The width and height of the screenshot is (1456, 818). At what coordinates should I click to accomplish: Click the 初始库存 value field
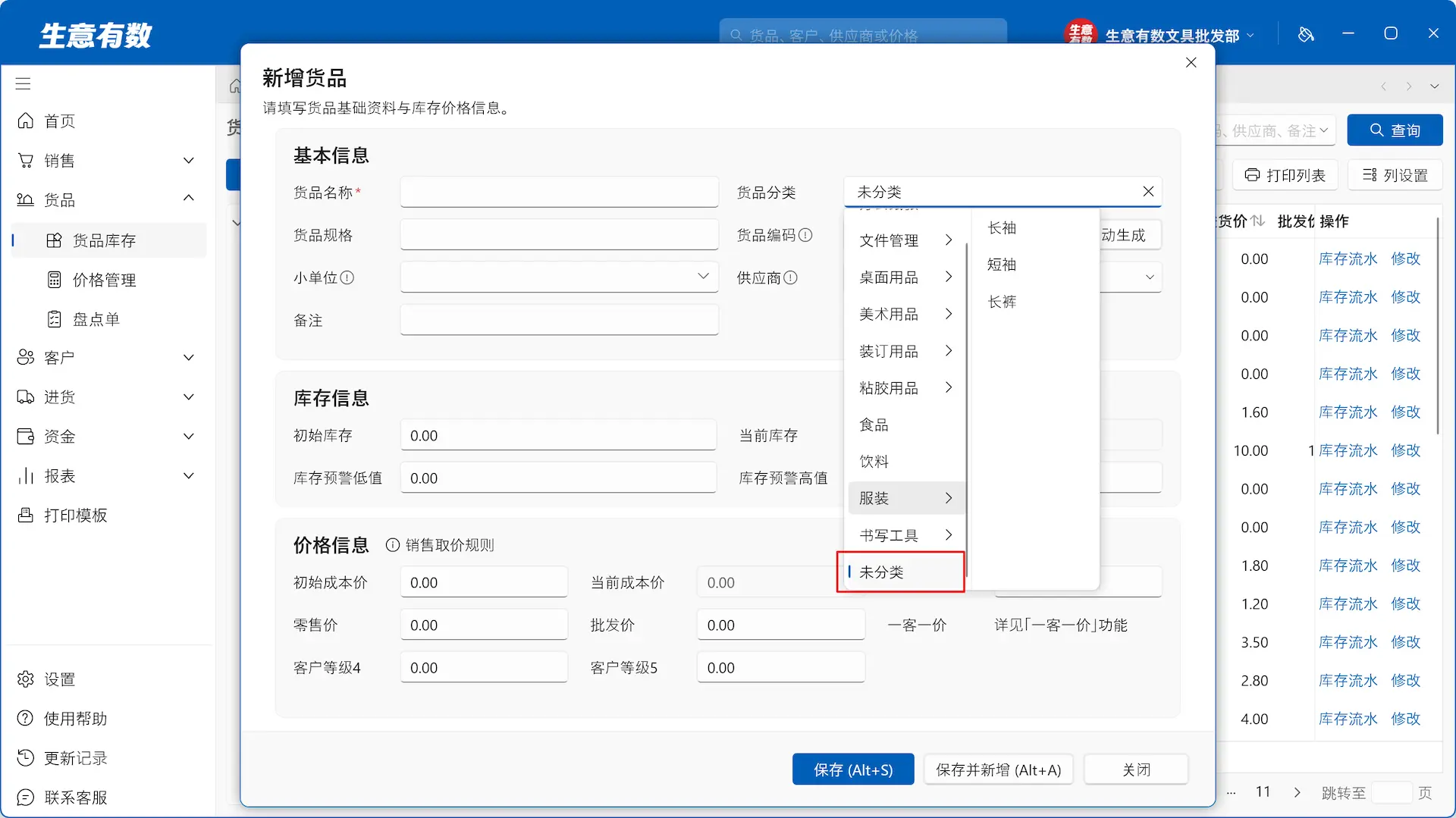(558, 435)
